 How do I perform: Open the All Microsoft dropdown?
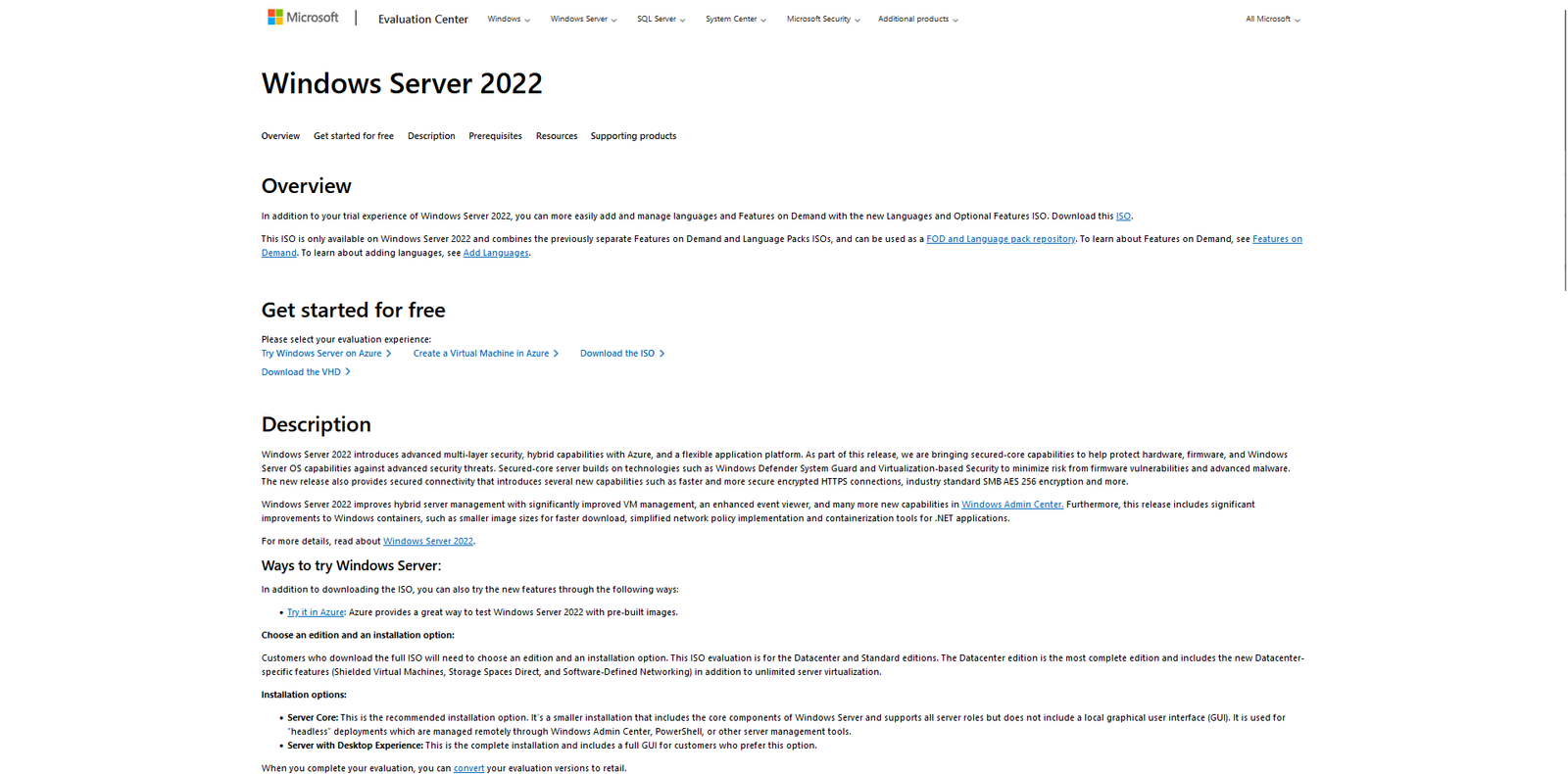coord(1273,19)
